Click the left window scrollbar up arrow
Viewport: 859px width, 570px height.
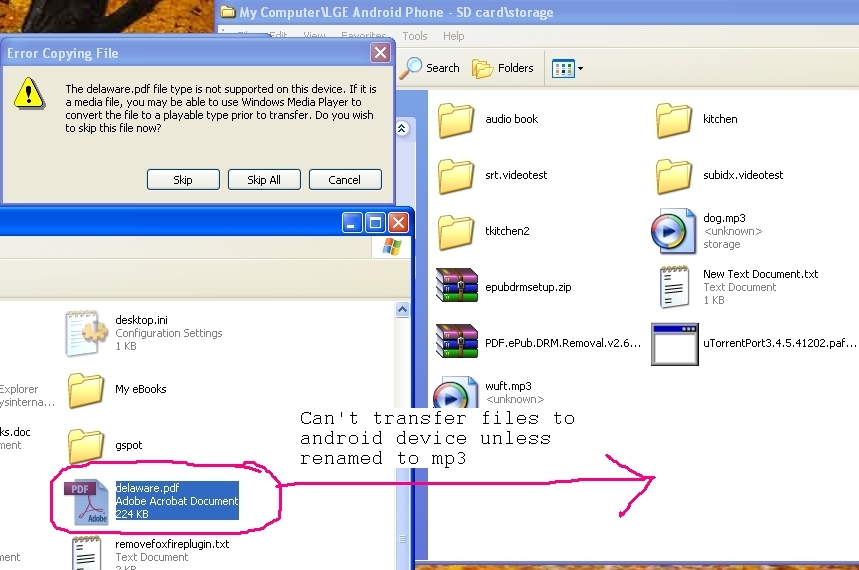click(402, 310)
